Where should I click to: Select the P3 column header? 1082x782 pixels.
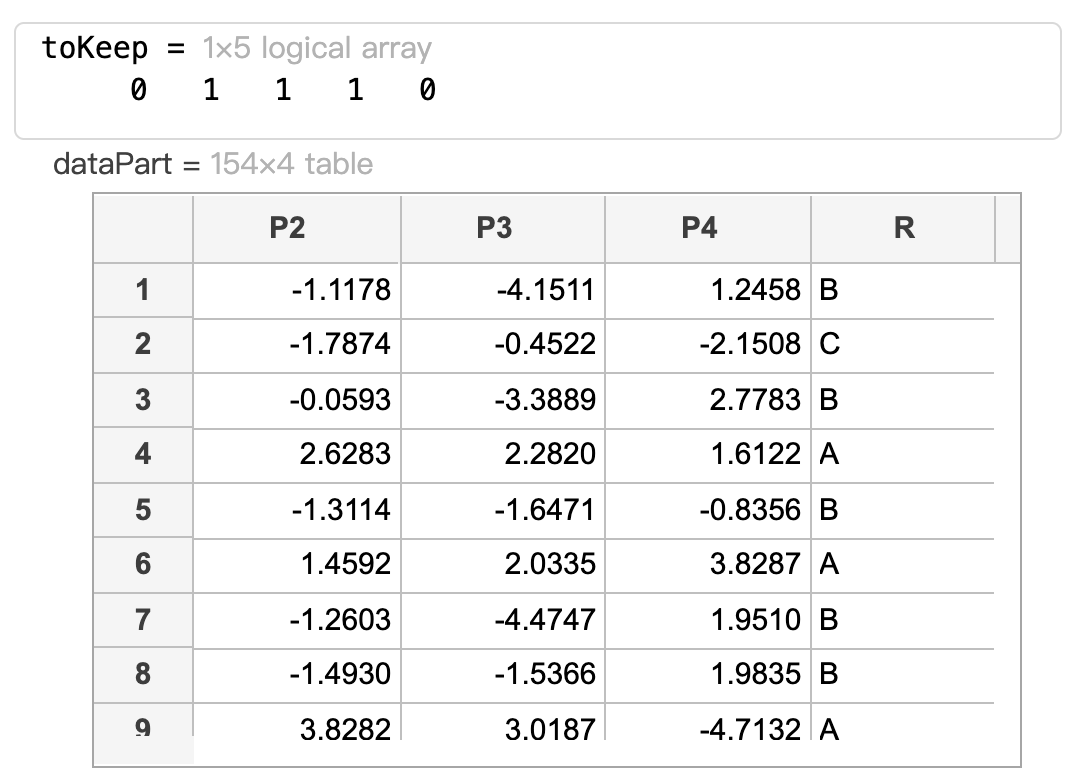click(x=503, y=228)
